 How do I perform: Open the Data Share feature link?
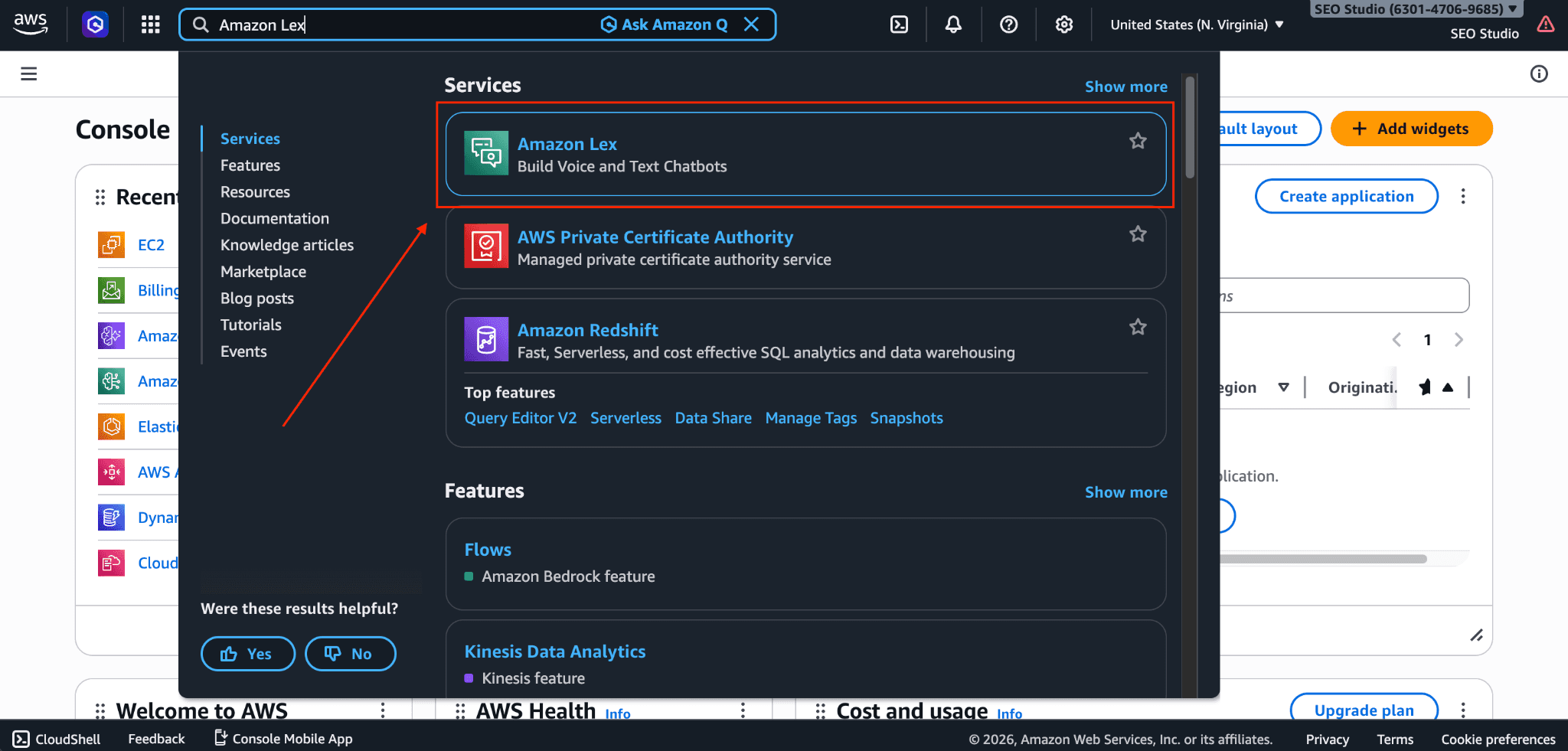[x=713, y=418]
